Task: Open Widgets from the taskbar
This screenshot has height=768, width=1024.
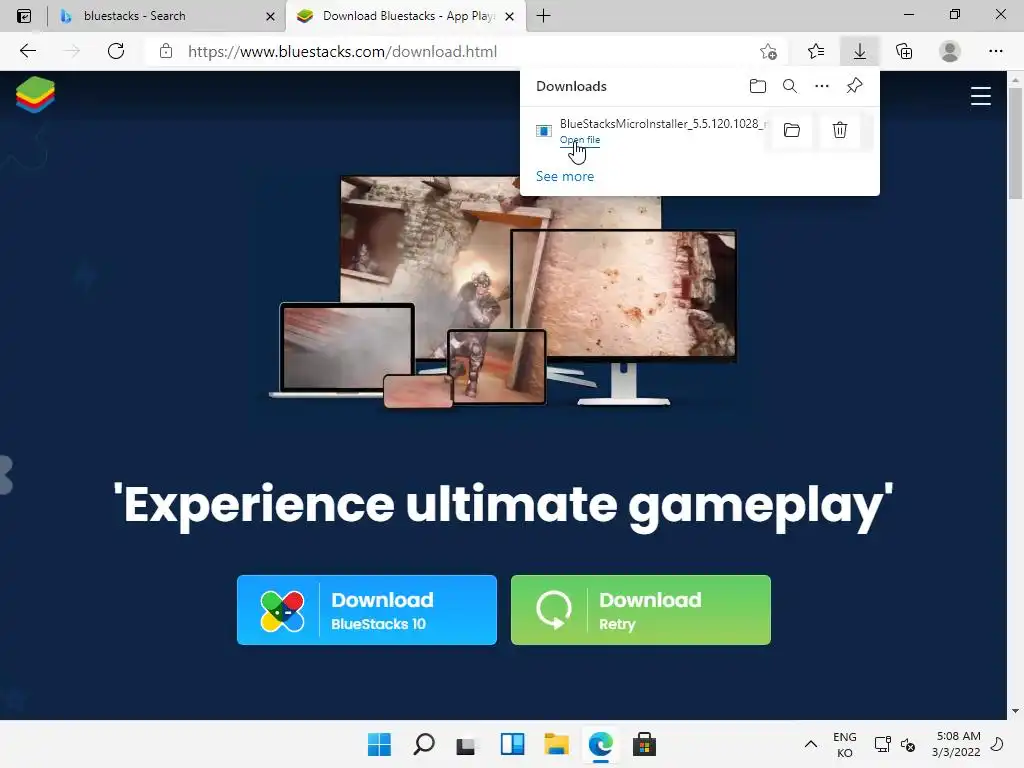Action: (512, 744)
